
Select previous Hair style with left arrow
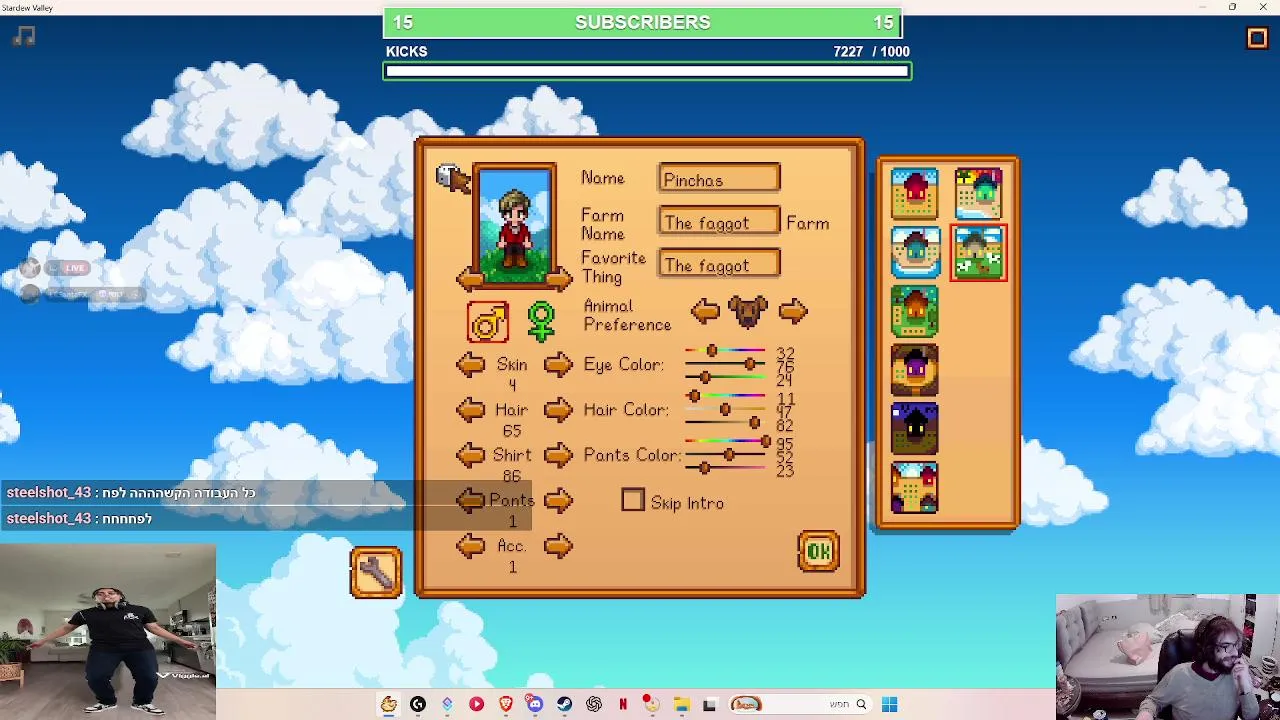[x=471, y=410]
